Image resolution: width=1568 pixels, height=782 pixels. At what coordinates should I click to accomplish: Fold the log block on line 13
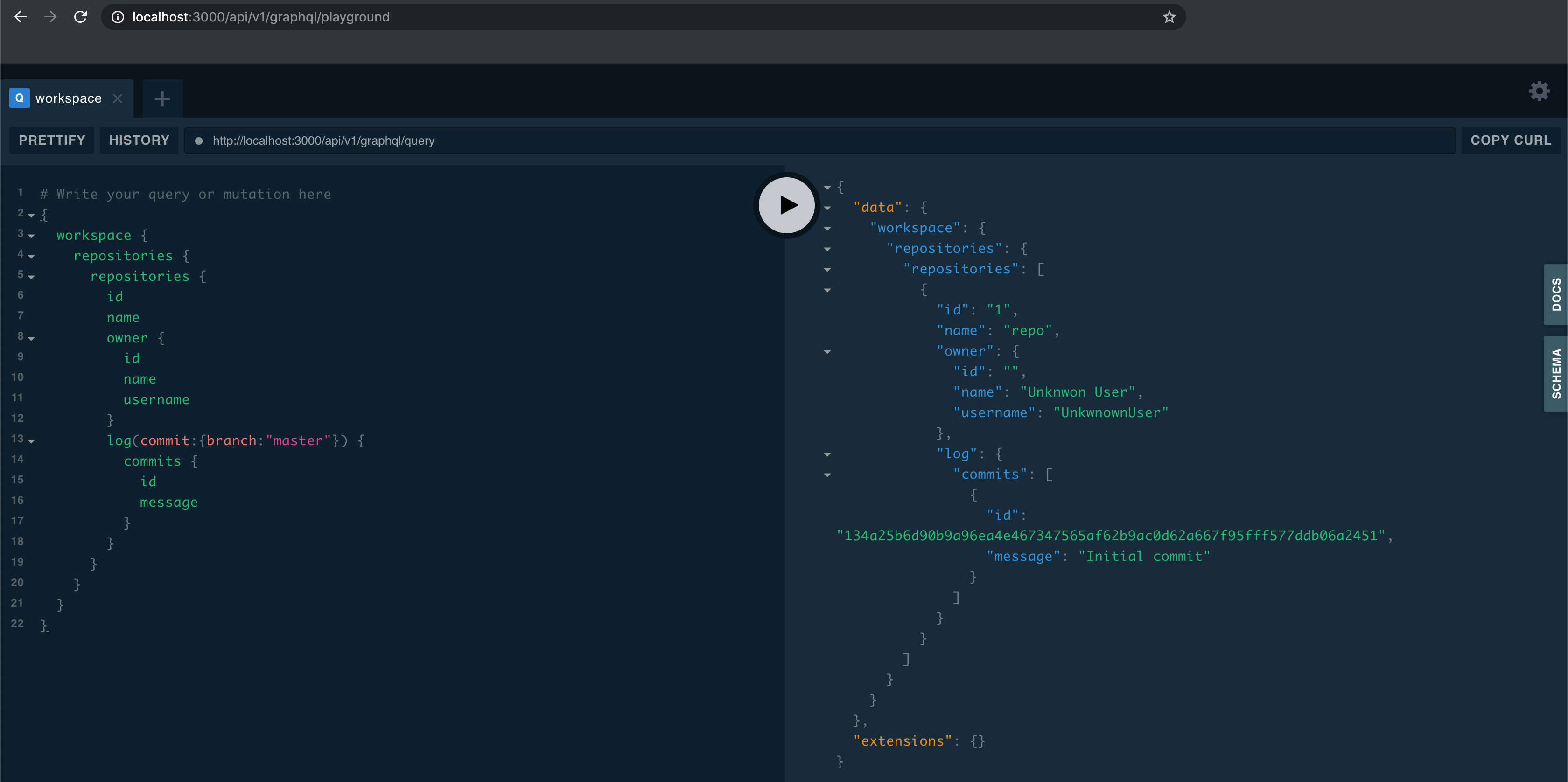[31, 441]
